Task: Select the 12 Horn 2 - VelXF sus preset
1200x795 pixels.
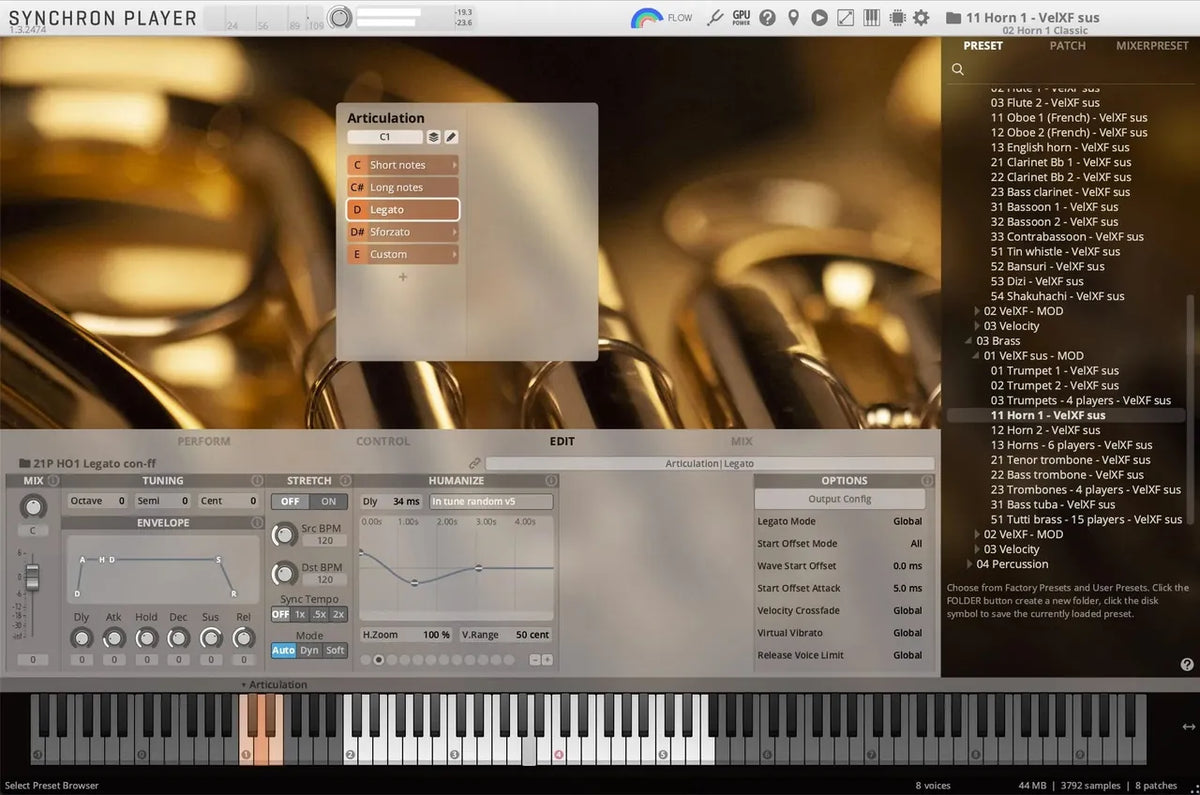Action: [1045, 429]
